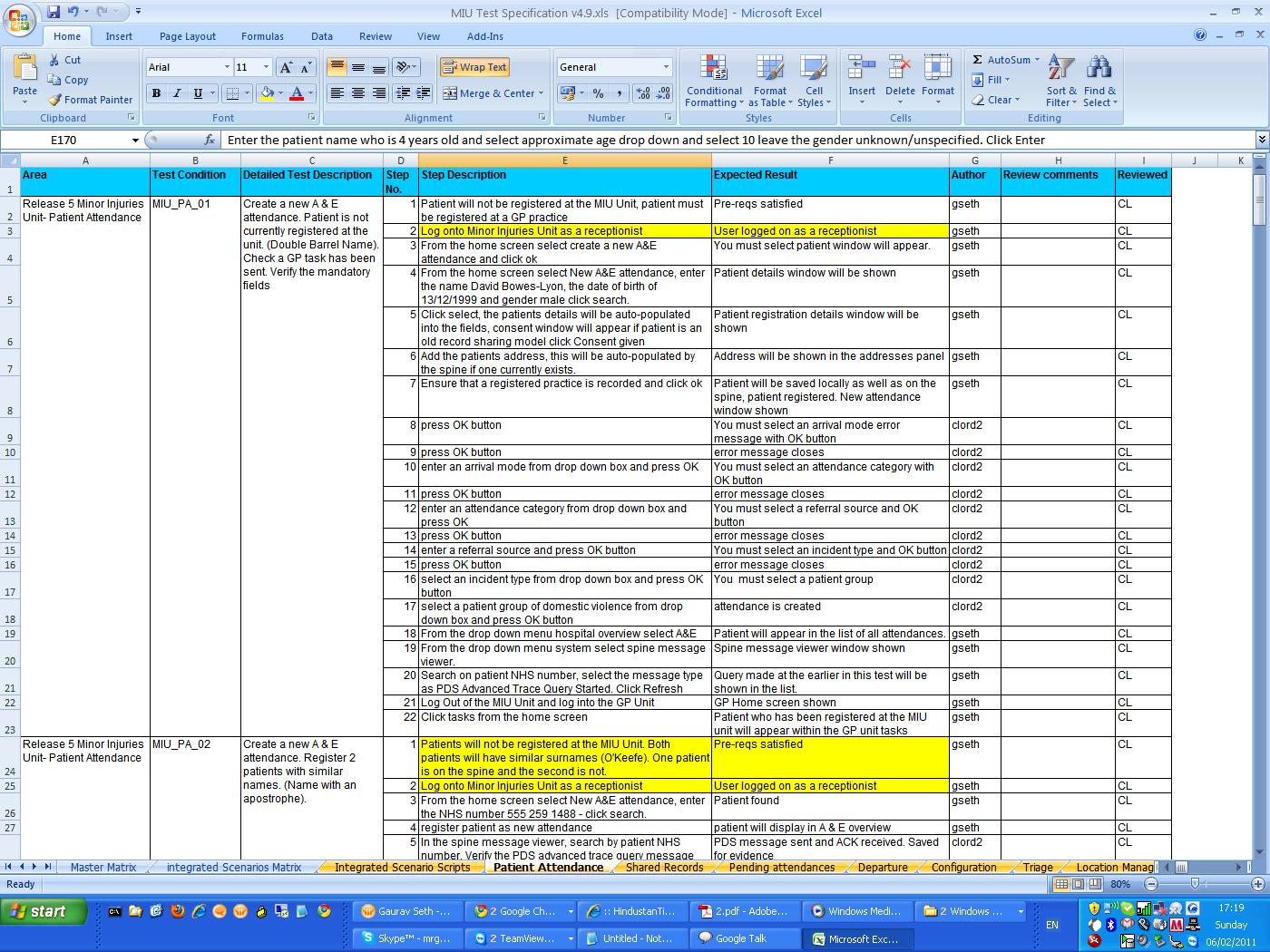Click the Paste clipboard icon
The image size is (1270, 952).
pos(24,68)
